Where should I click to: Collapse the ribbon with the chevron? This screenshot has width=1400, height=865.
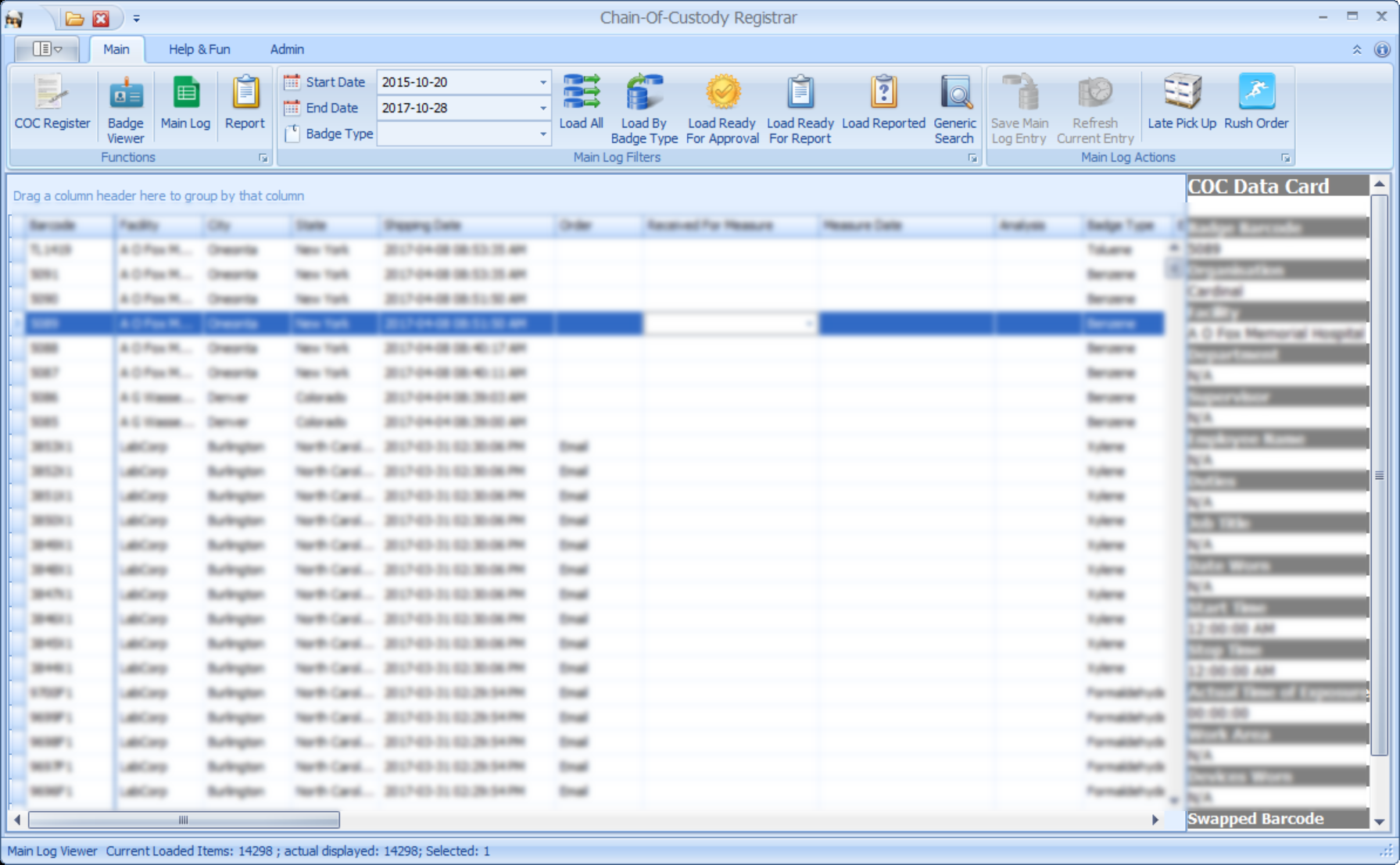click(1357, 49)
